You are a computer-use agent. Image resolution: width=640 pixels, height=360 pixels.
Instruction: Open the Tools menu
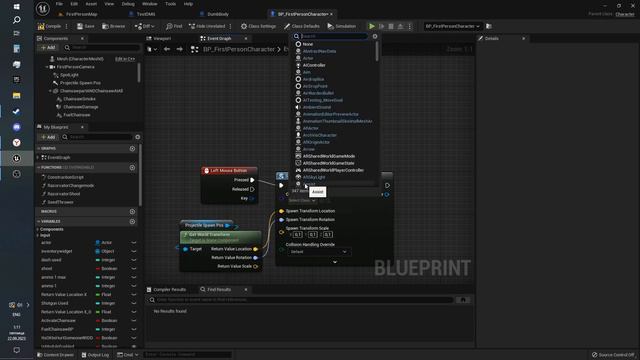(171, 4)
